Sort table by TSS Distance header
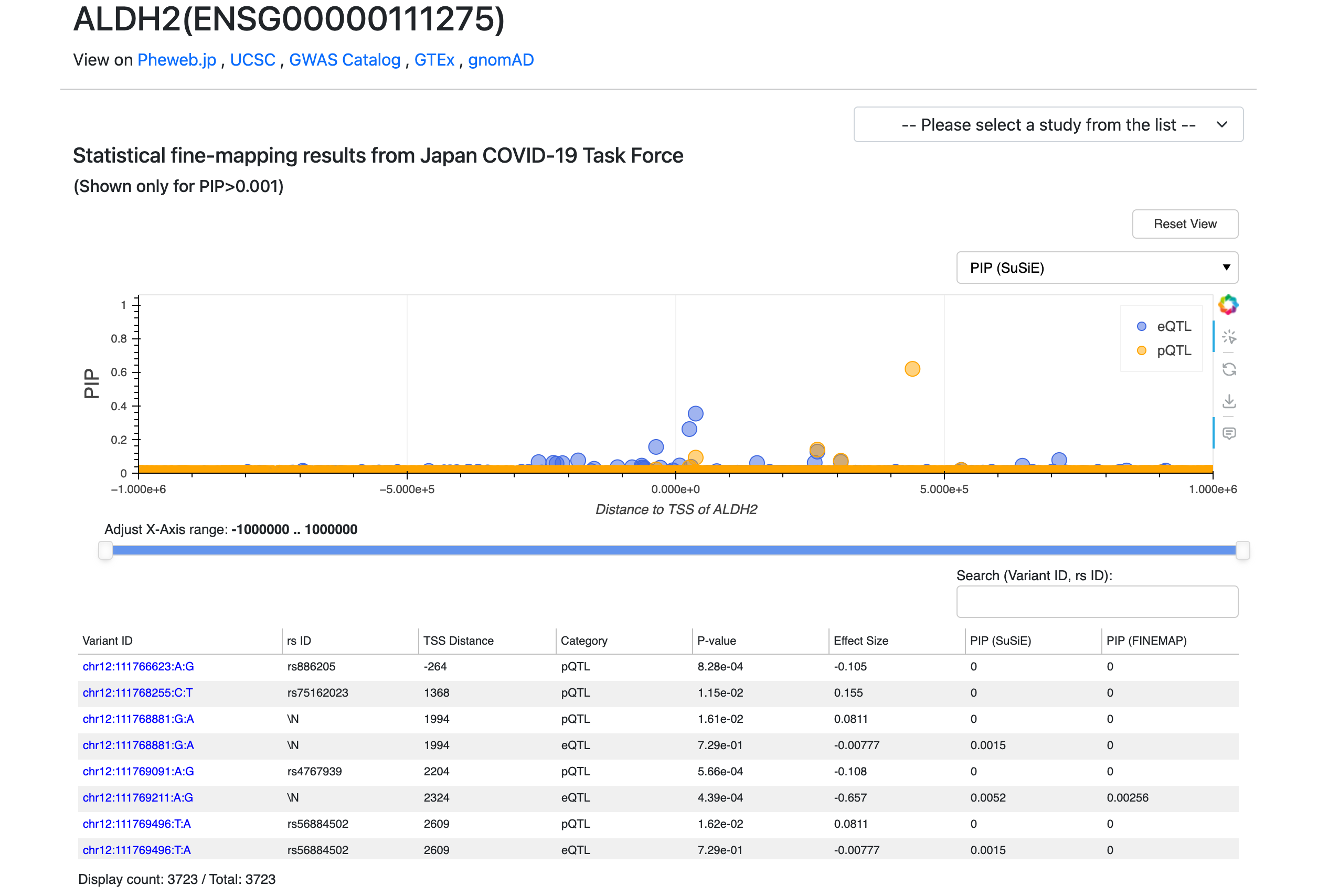This screenshot has width=1318, height=896. 458,640
